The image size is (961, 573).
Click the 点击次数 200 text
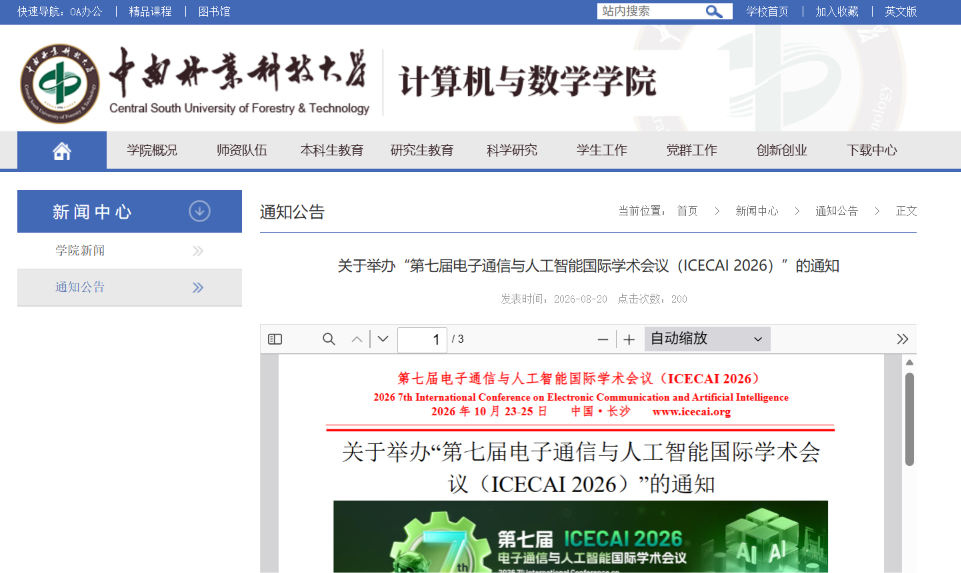[652, 299]
